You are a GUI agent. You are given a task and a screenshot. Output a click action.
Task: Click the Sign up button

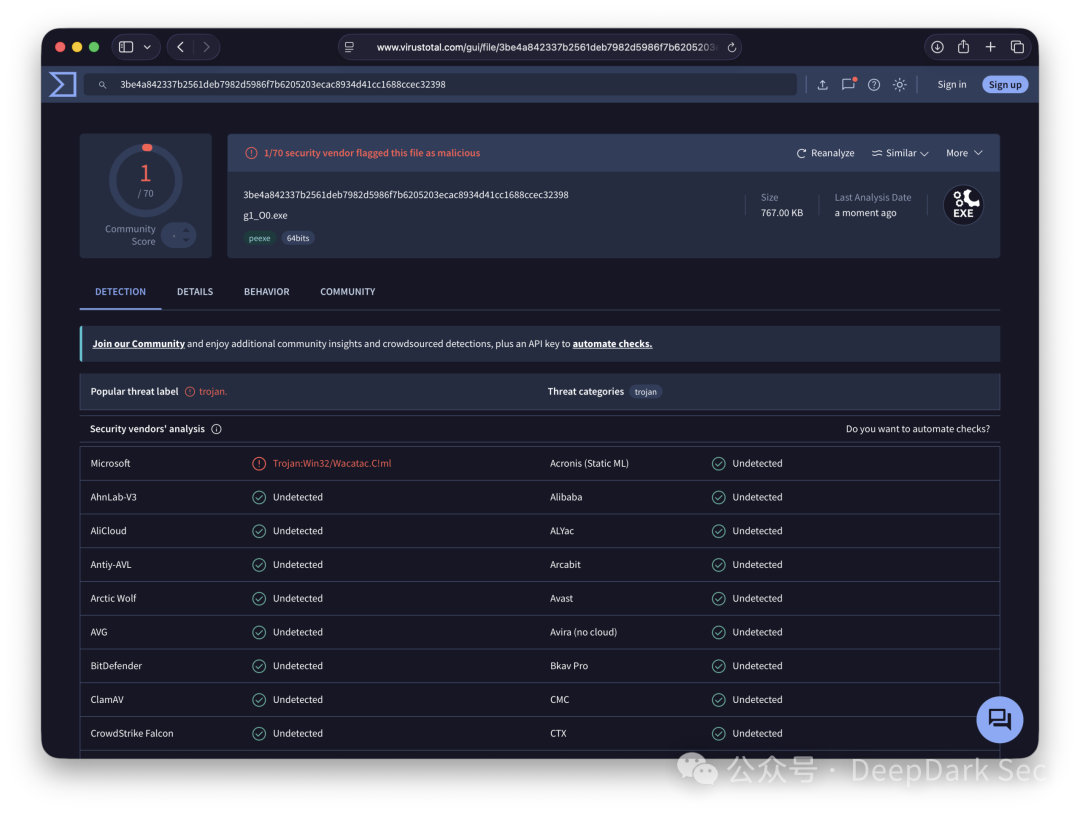click(1005, 85)
